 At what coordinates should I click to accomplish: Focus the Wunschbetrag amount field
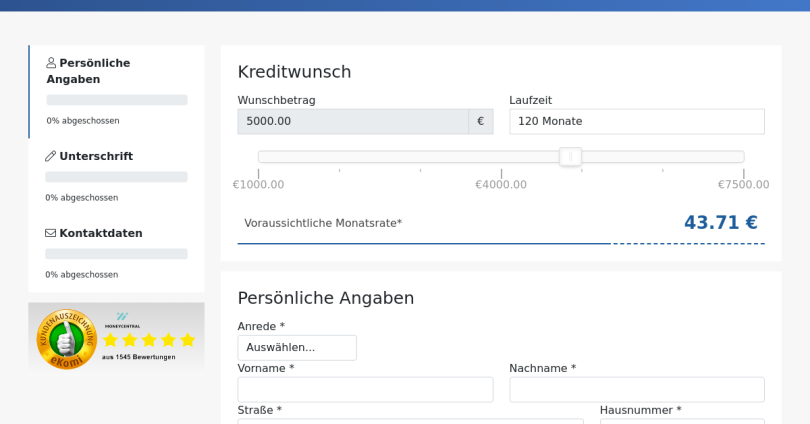tap(353, 121)
